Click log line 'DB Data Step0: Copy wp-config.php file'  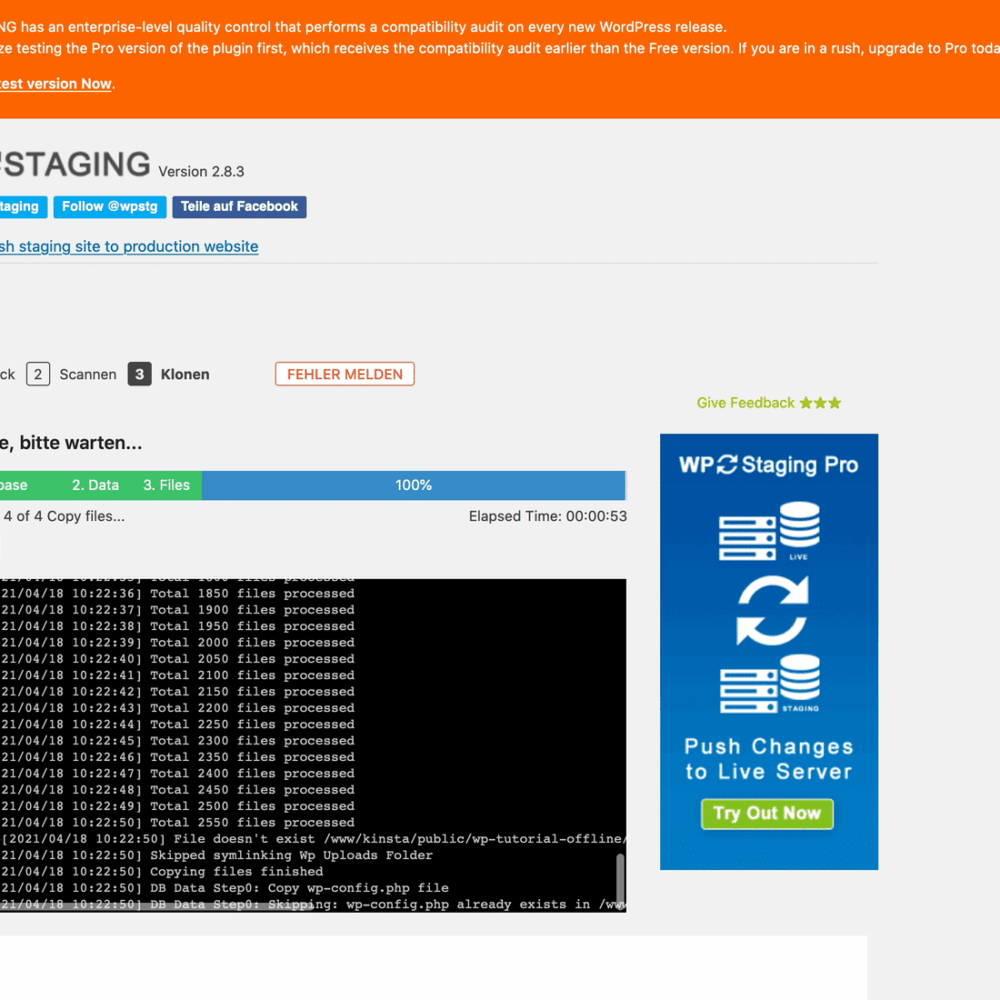coord(299,888)
